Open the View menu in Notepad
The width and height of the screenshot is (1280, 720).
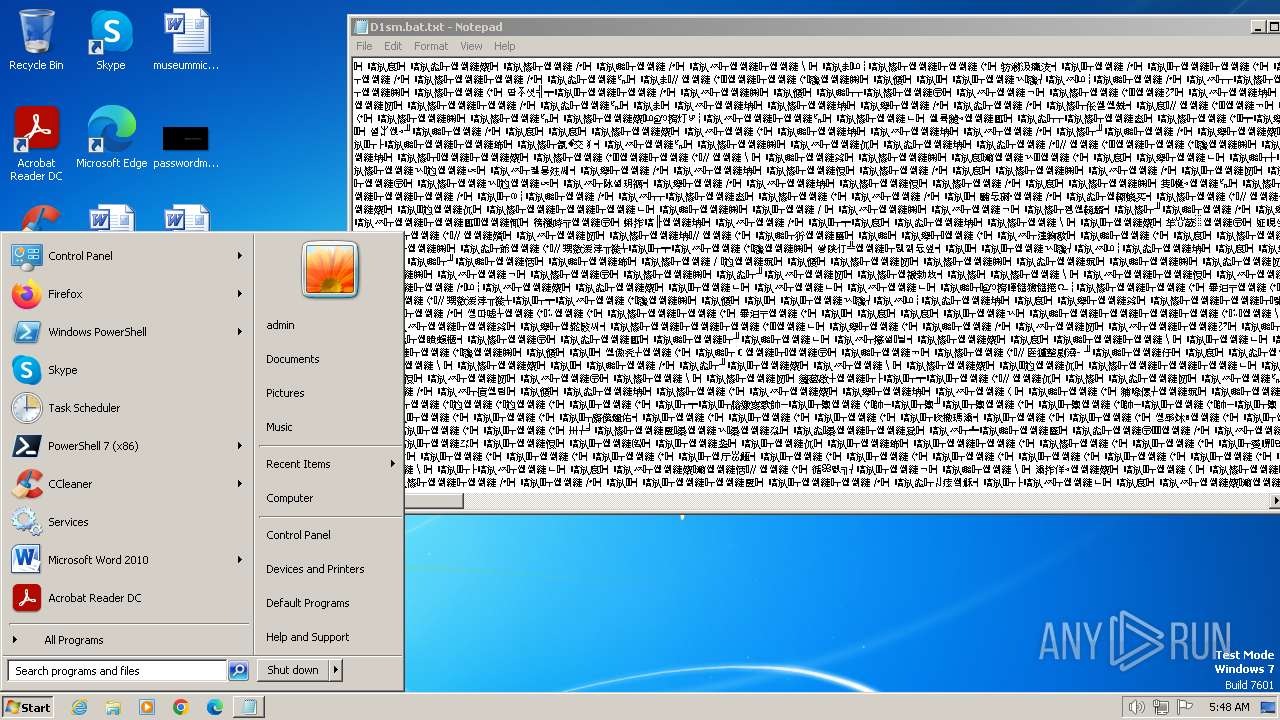471,46
